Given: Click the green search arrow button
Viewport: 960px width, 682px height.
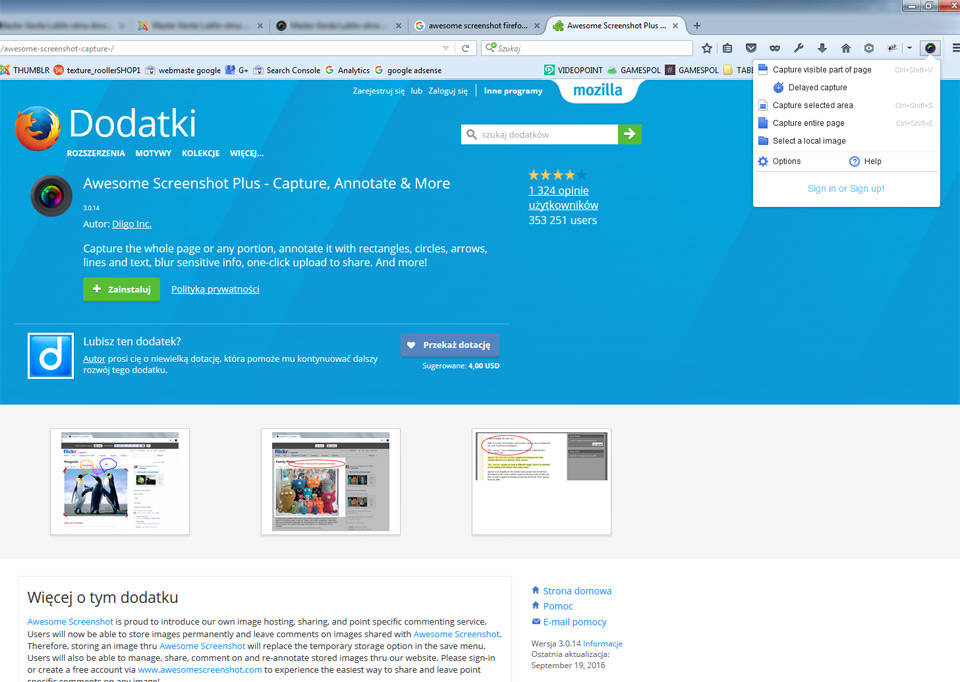Looking at the screenshot, I should pos(629,134).
